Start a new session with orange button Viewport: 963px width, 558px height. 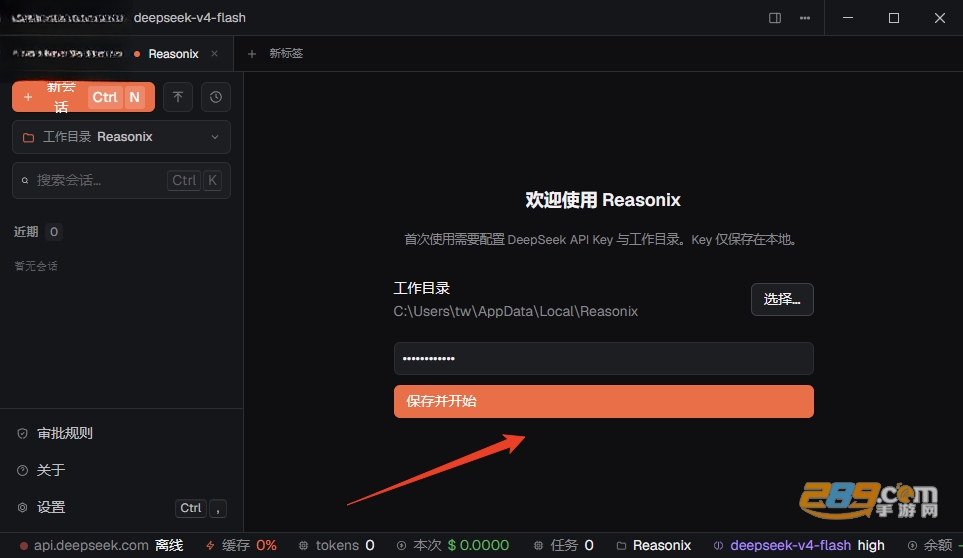point(84,97)
